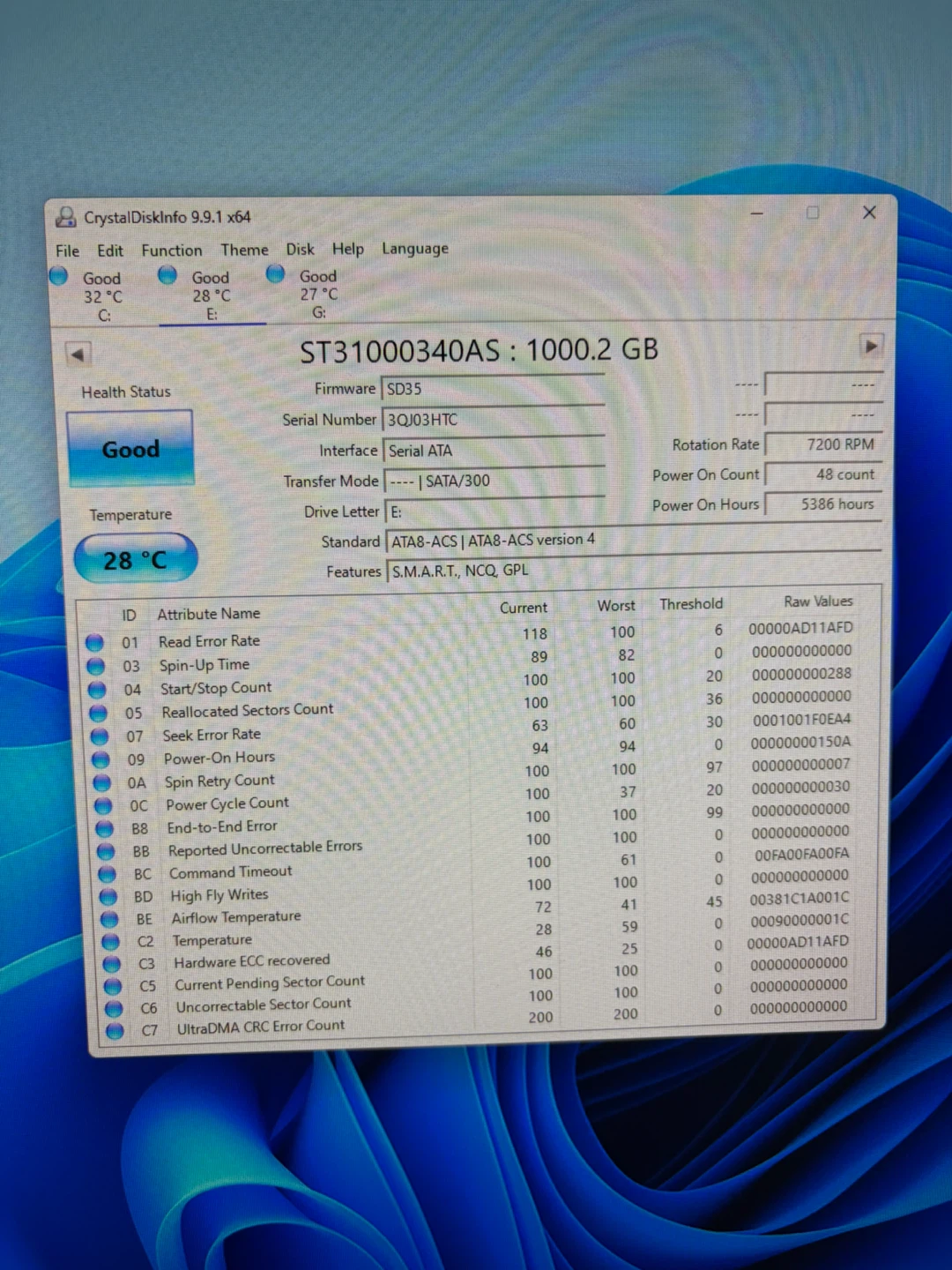Click the status orb for Airflow Temperature

(109, 920)
